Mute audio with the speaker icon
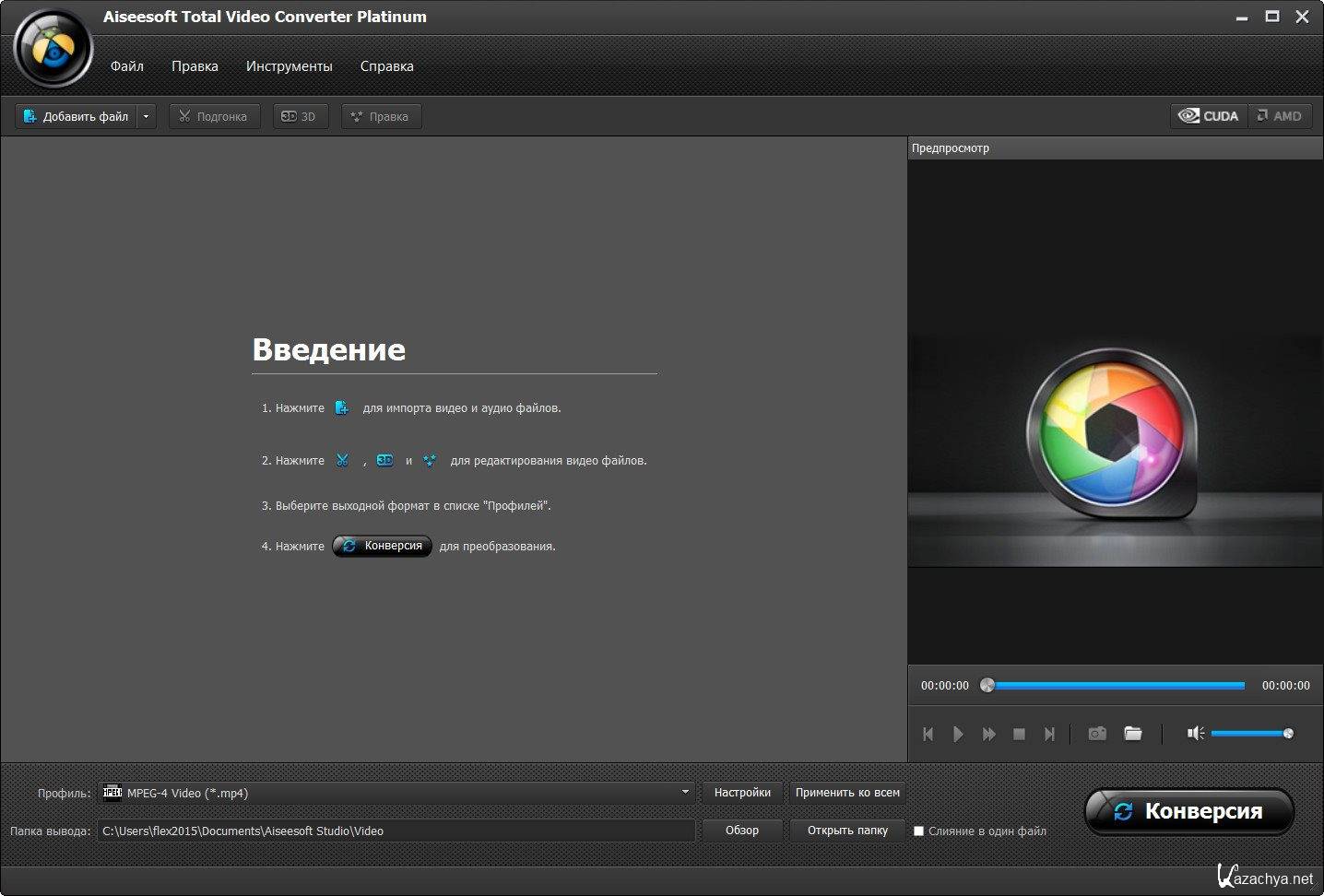 (x=1195, y=734)
